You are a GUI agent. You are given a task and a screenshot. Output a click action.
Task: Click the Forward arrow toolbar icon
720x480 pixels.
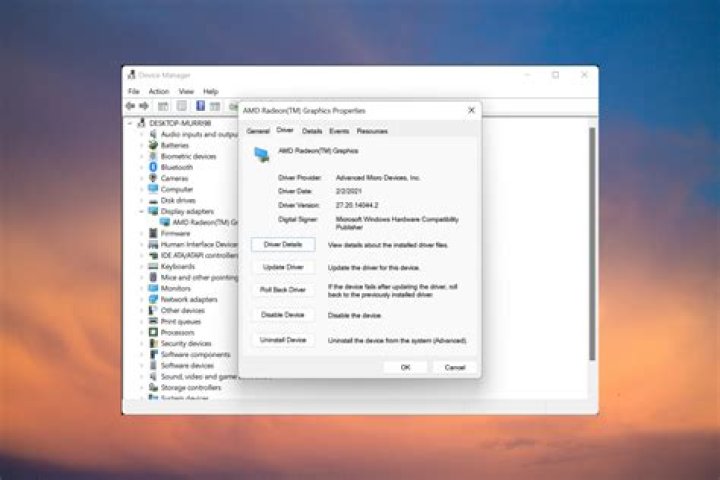(144, 106)
